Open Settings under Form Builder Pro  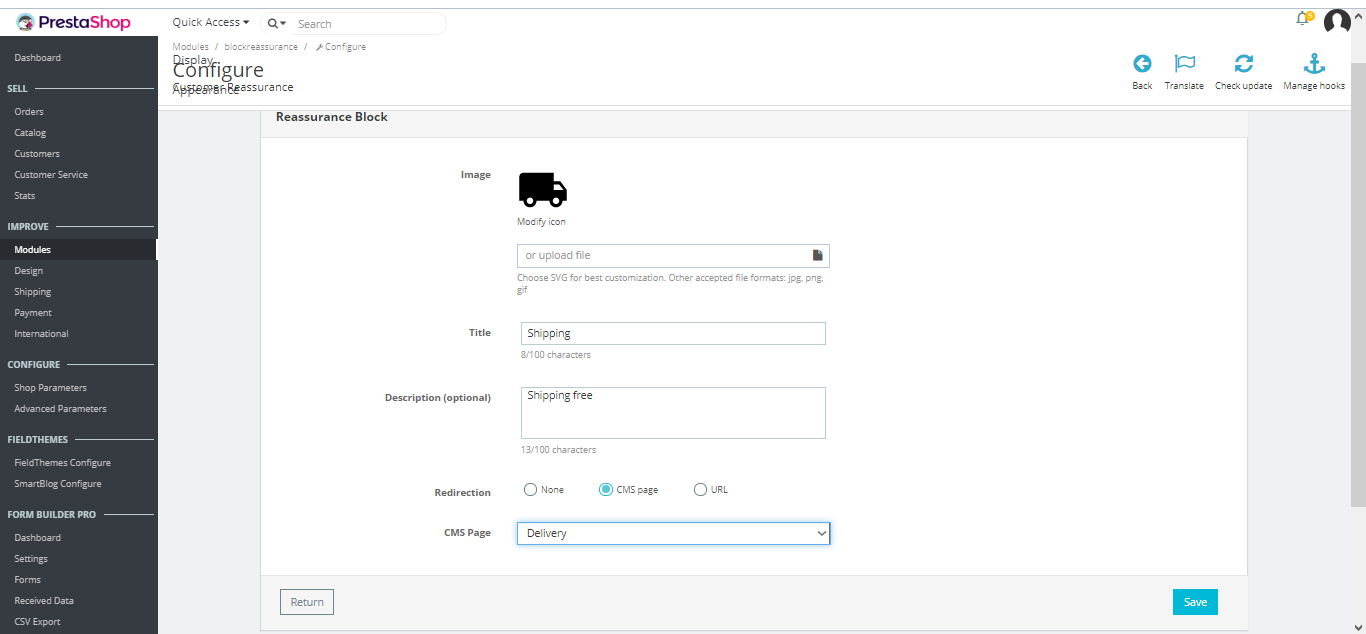[x=31, y=559]
